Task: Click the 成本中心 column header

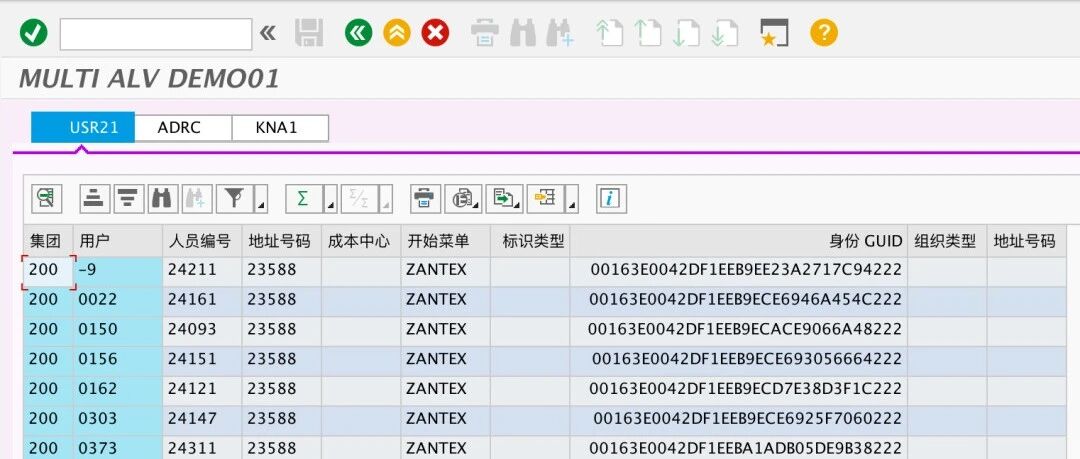Action: [361, 241]
